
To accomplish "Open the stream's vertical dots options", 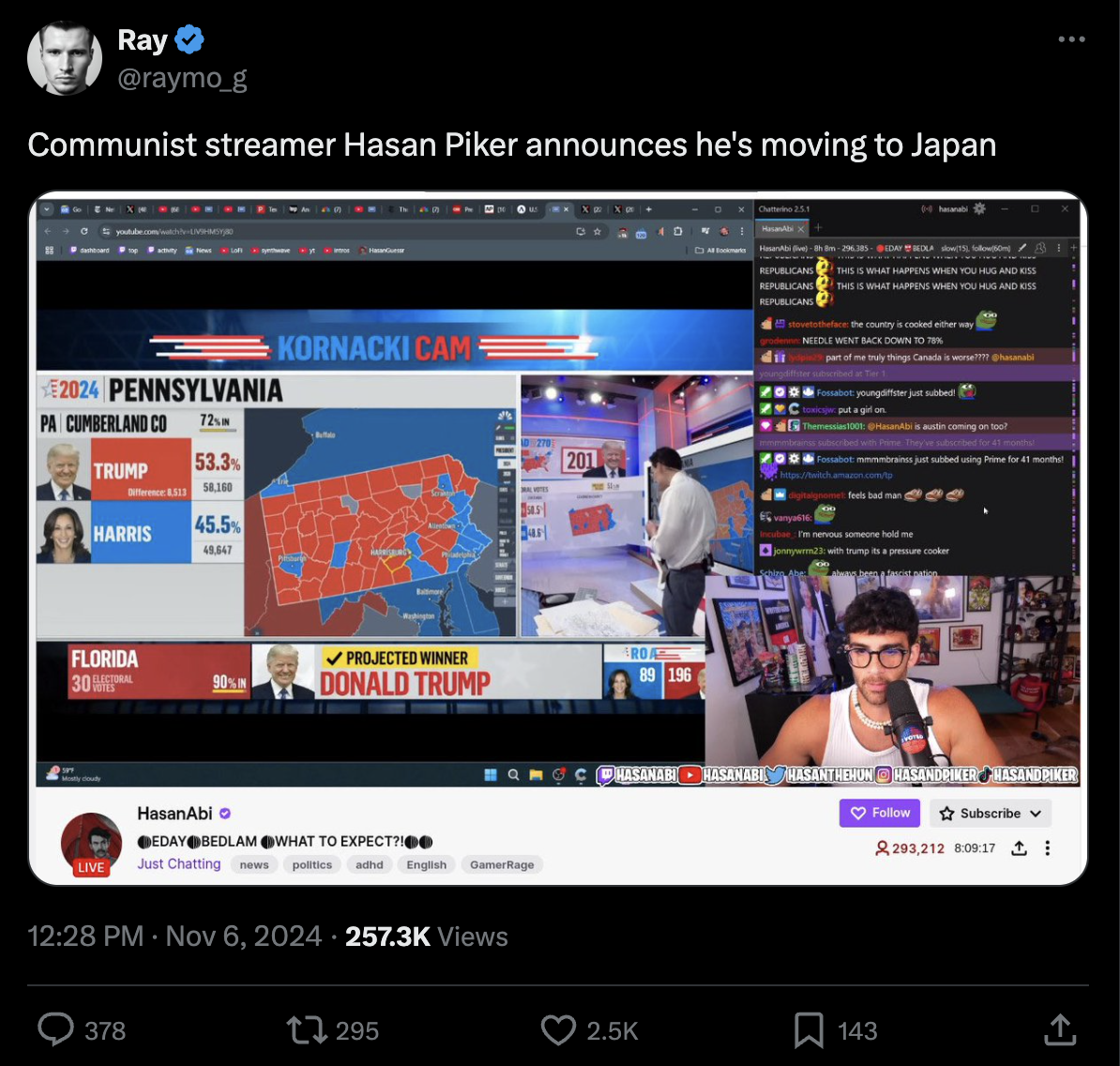I will [x=1047, y=848].
